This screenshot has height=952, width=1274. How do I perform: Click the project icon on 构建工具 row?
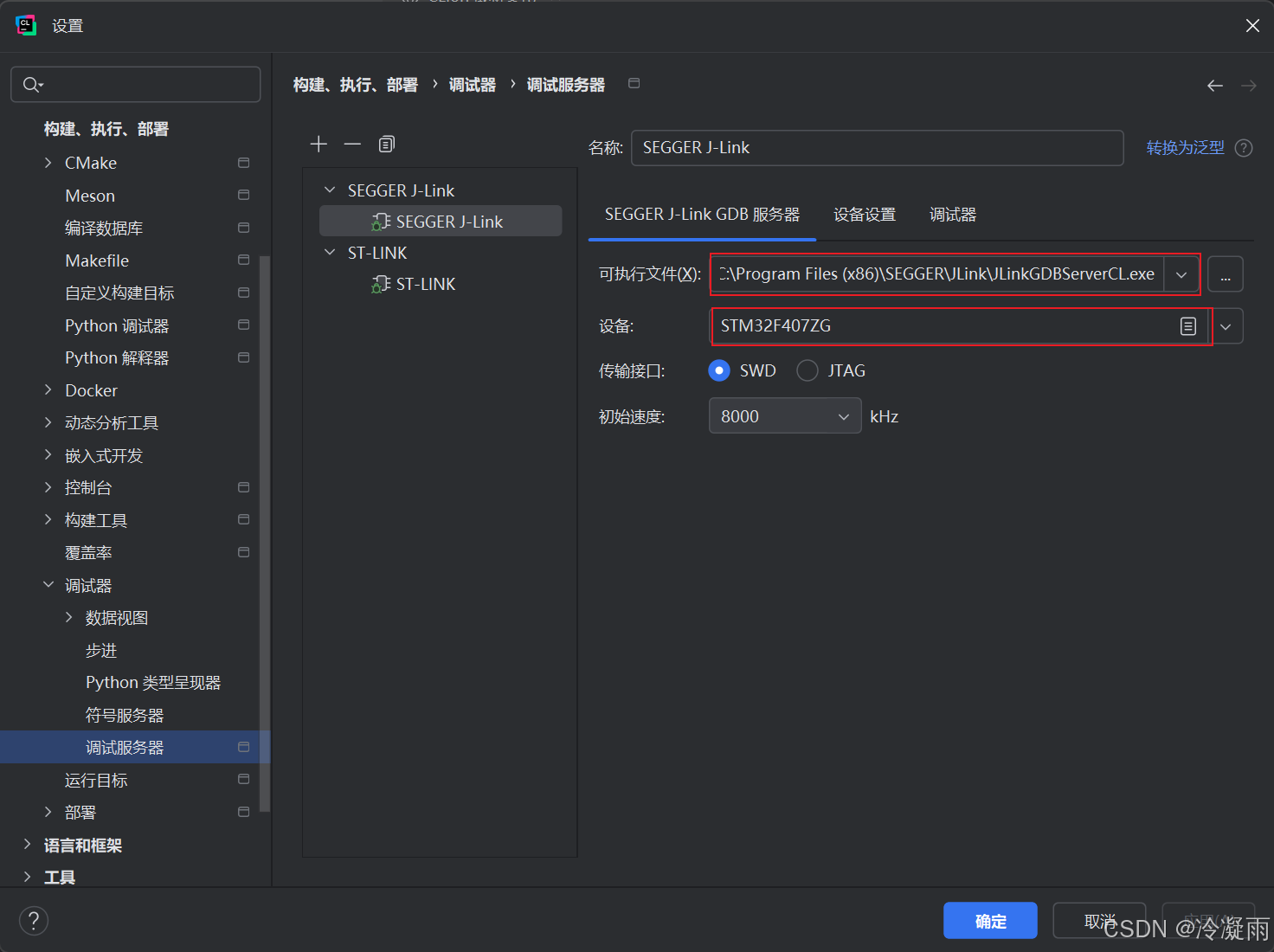pyautogui.click(x=243, y=519)
